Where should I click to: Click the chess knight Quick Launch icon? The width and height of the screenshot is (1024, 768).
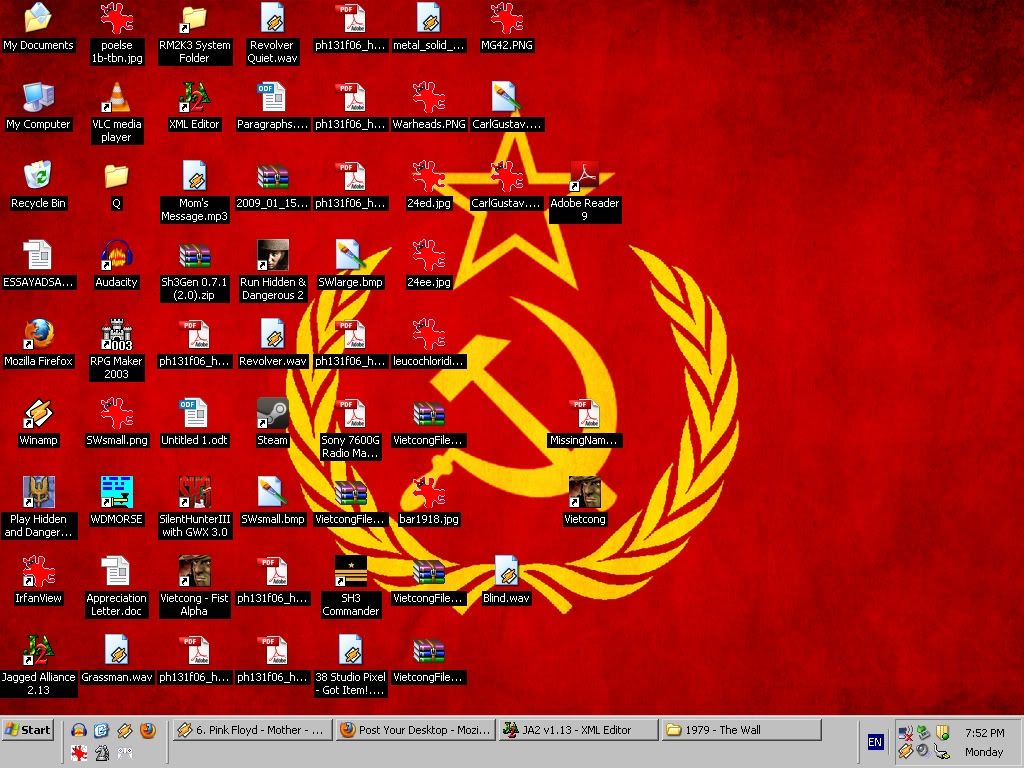[x=102, y=754]
